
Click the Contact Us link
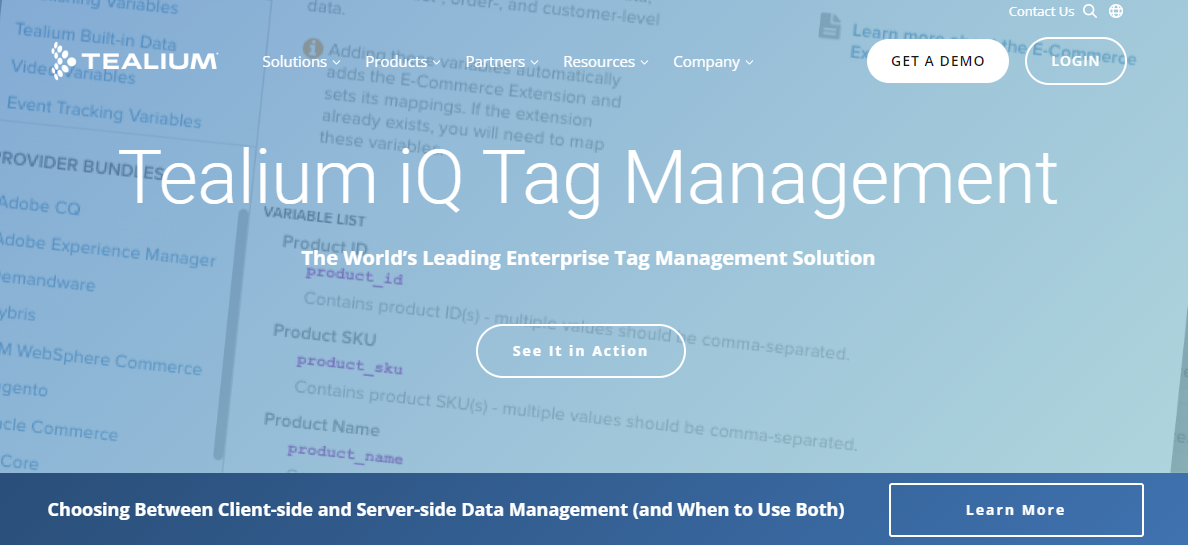click(1041, 11)
